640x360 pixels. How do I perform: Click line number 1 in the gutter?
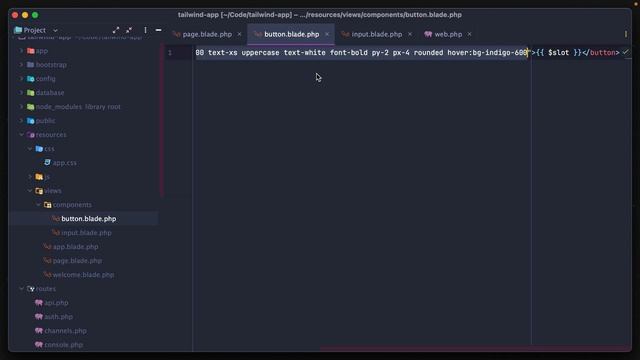[x=170, y=53]
